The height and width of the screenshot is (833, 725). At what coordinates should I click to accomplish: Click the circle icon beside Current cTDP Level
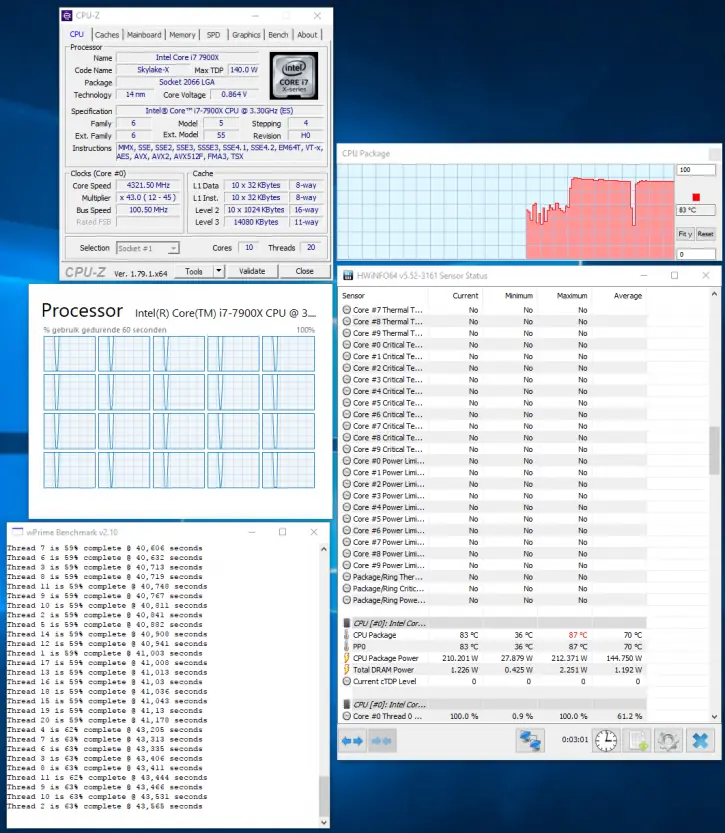[347, 682]
